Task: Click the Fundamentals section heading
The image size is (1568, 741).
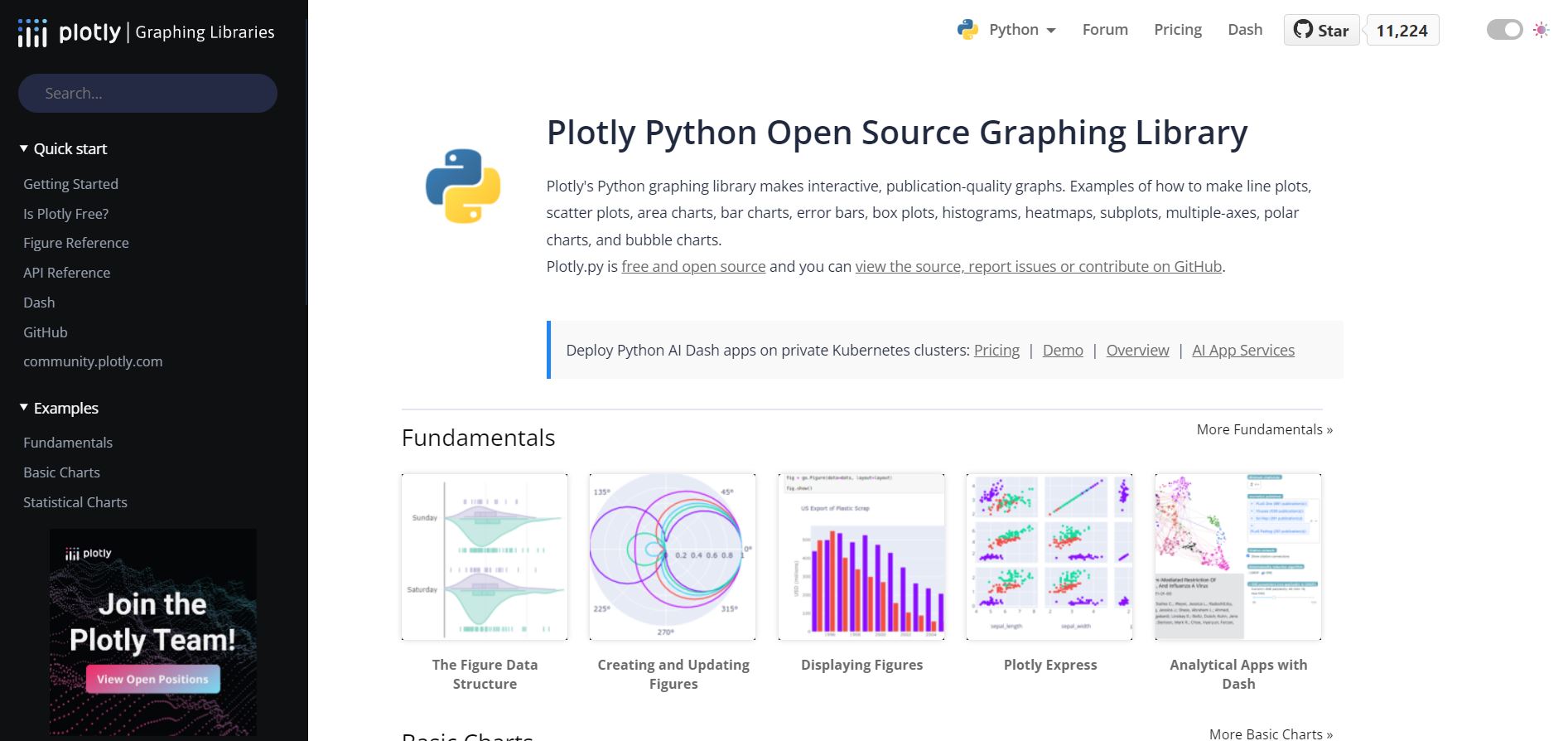Action: [x=478, y=438]
